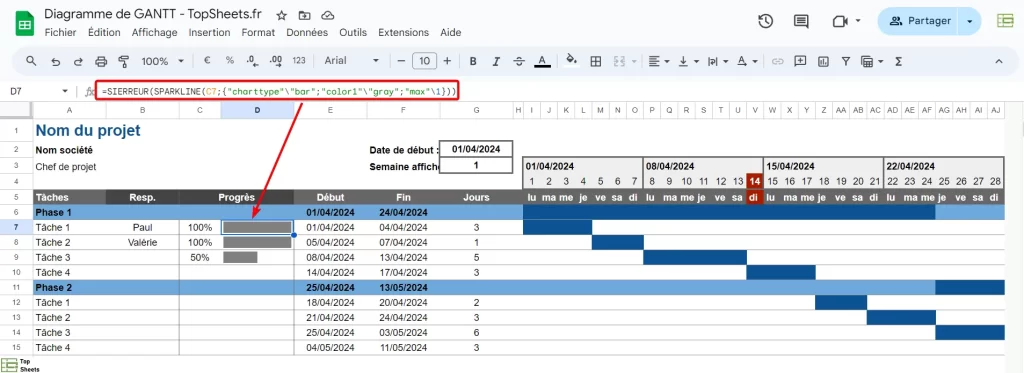
Task: Collapse the toolbar with the chevron
Action: [999, 61]
